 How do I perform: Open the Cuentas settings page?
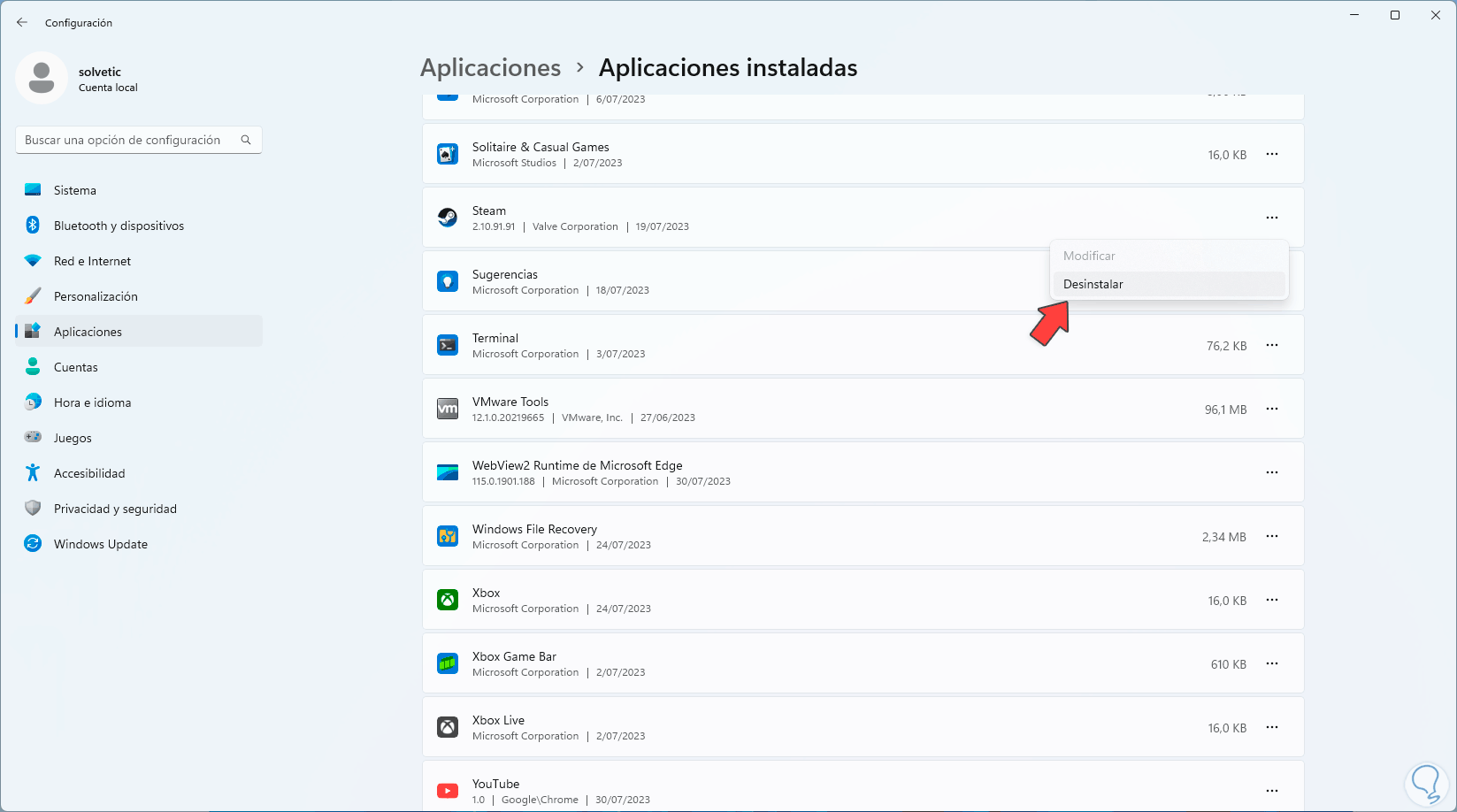pos(139,367)
